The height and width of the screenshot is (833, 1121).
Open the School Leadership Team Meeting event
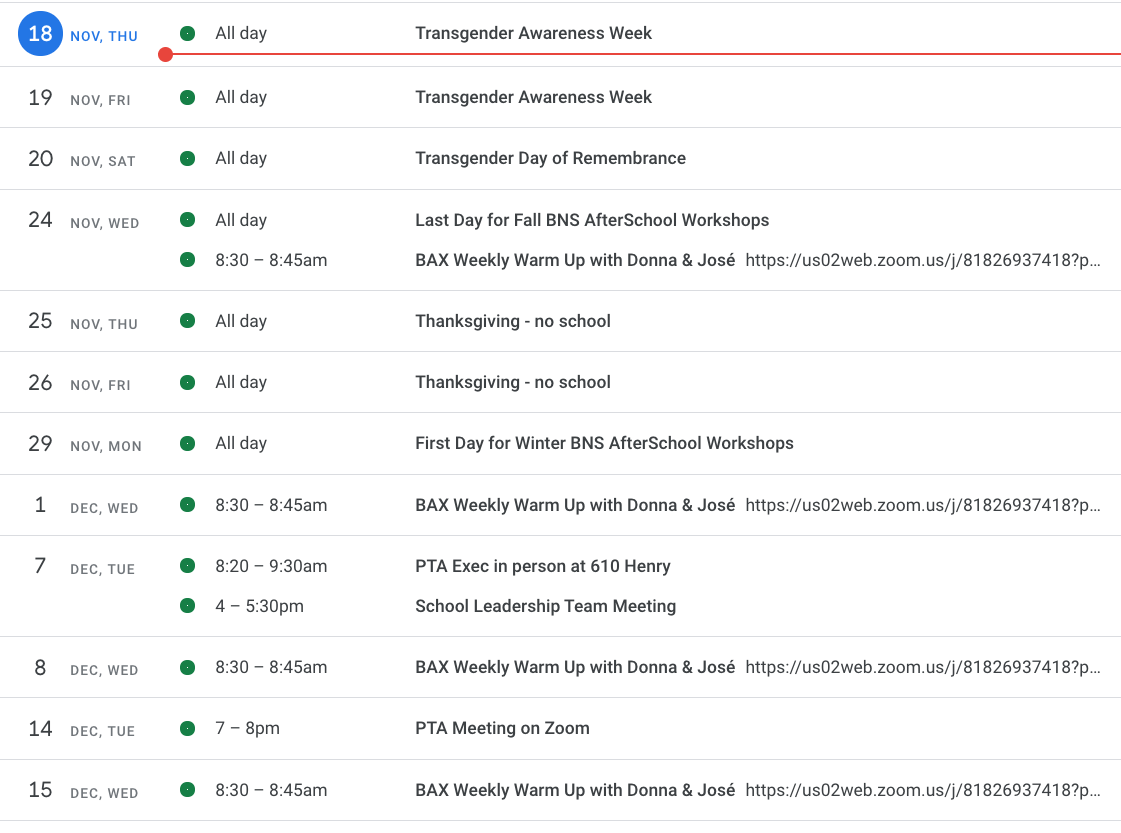click(x=545, y=606)
